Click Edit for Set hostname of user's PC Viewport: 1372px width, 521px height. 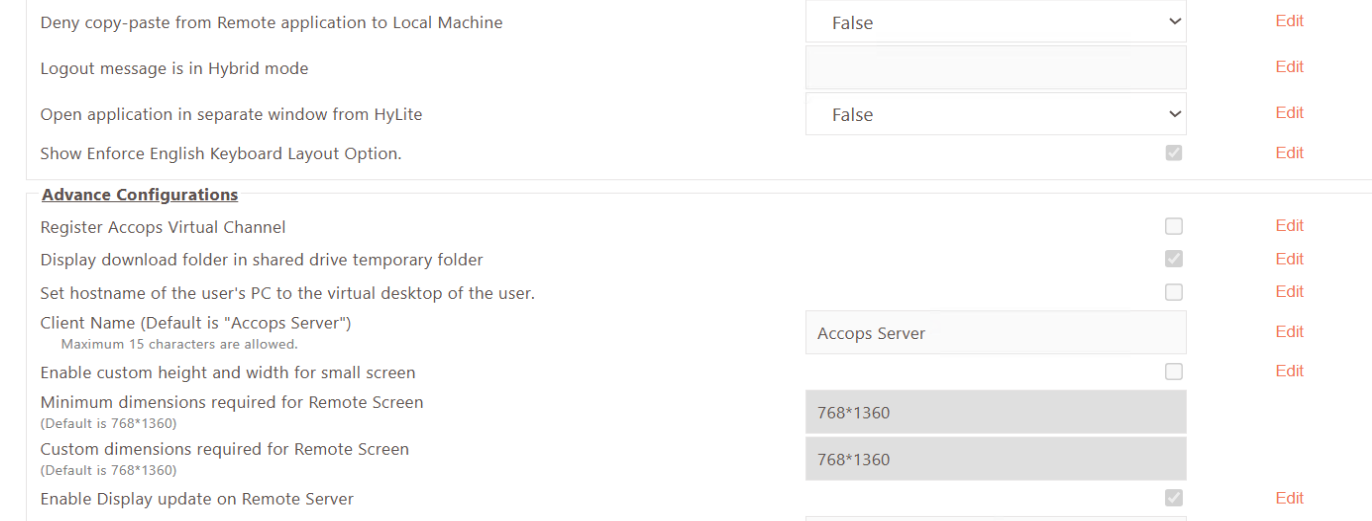pyautogui.click(x=1289, y=292)
